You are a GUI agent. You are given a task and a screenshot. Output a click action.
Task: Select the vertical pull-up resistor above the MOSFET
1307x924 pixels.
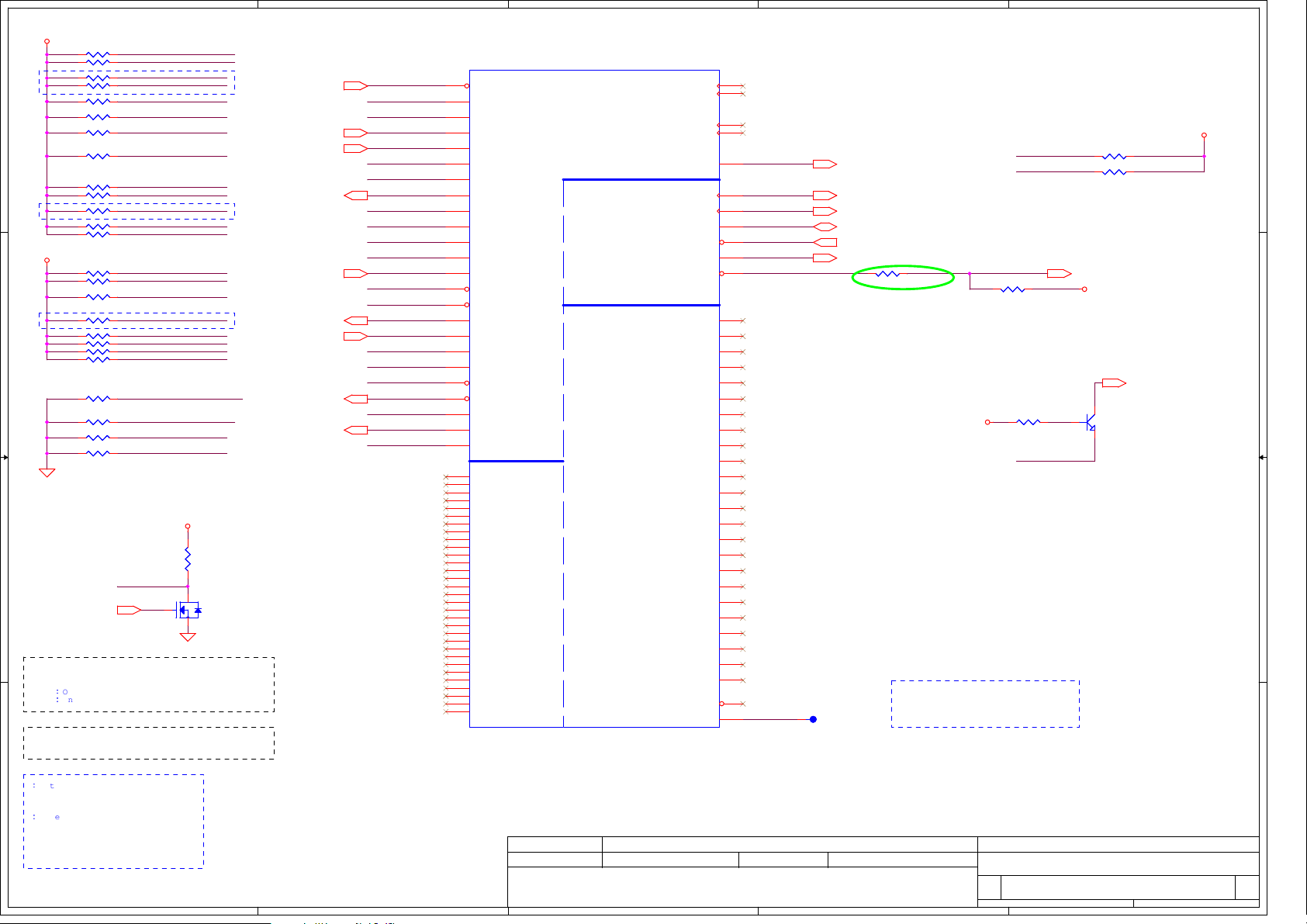click(188, 559)
